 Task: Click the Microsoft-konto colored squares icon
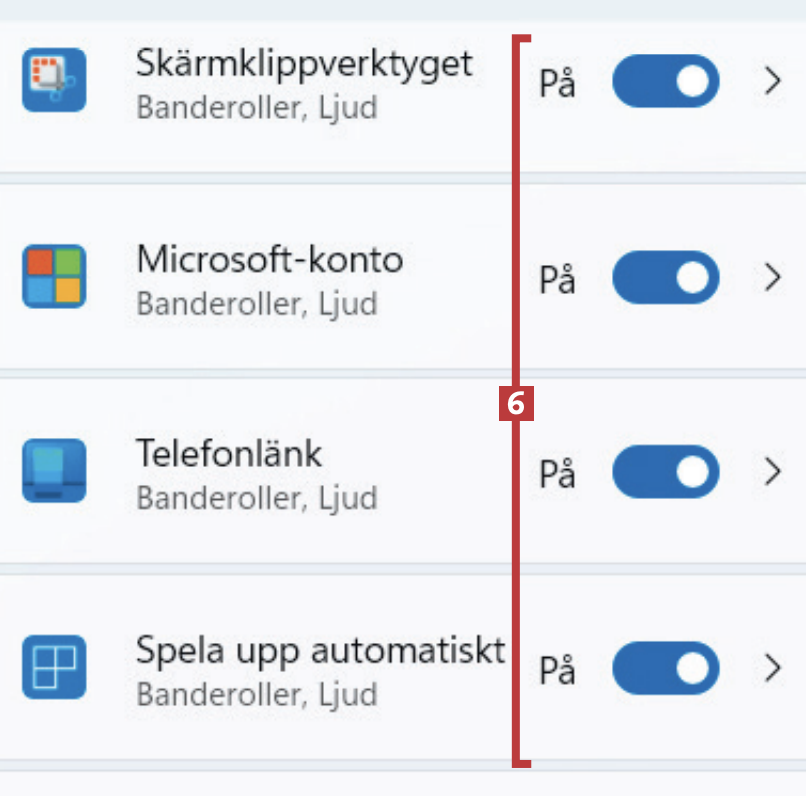(54, 277)
